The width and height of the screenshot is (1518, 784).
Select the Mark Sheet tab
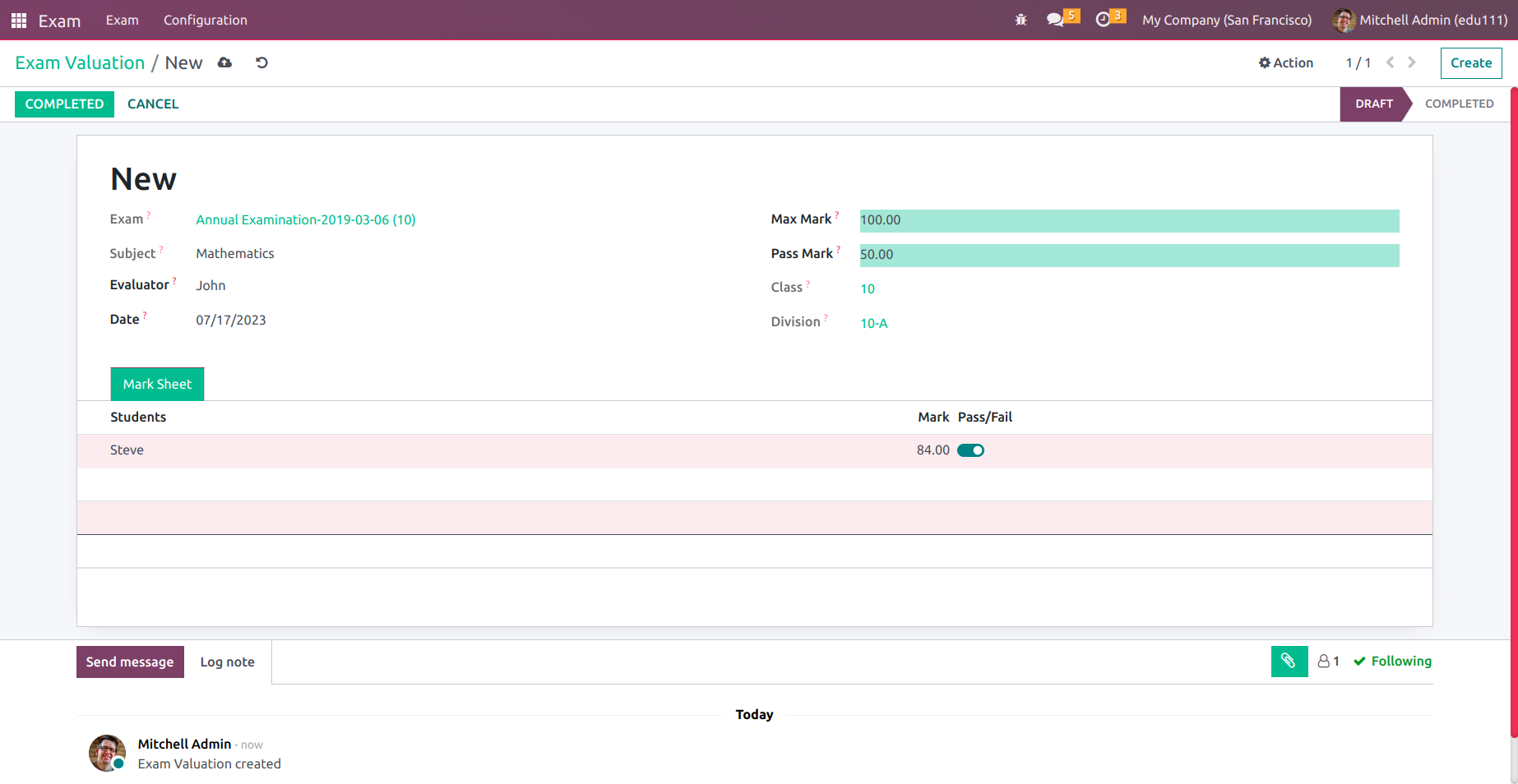157,385
